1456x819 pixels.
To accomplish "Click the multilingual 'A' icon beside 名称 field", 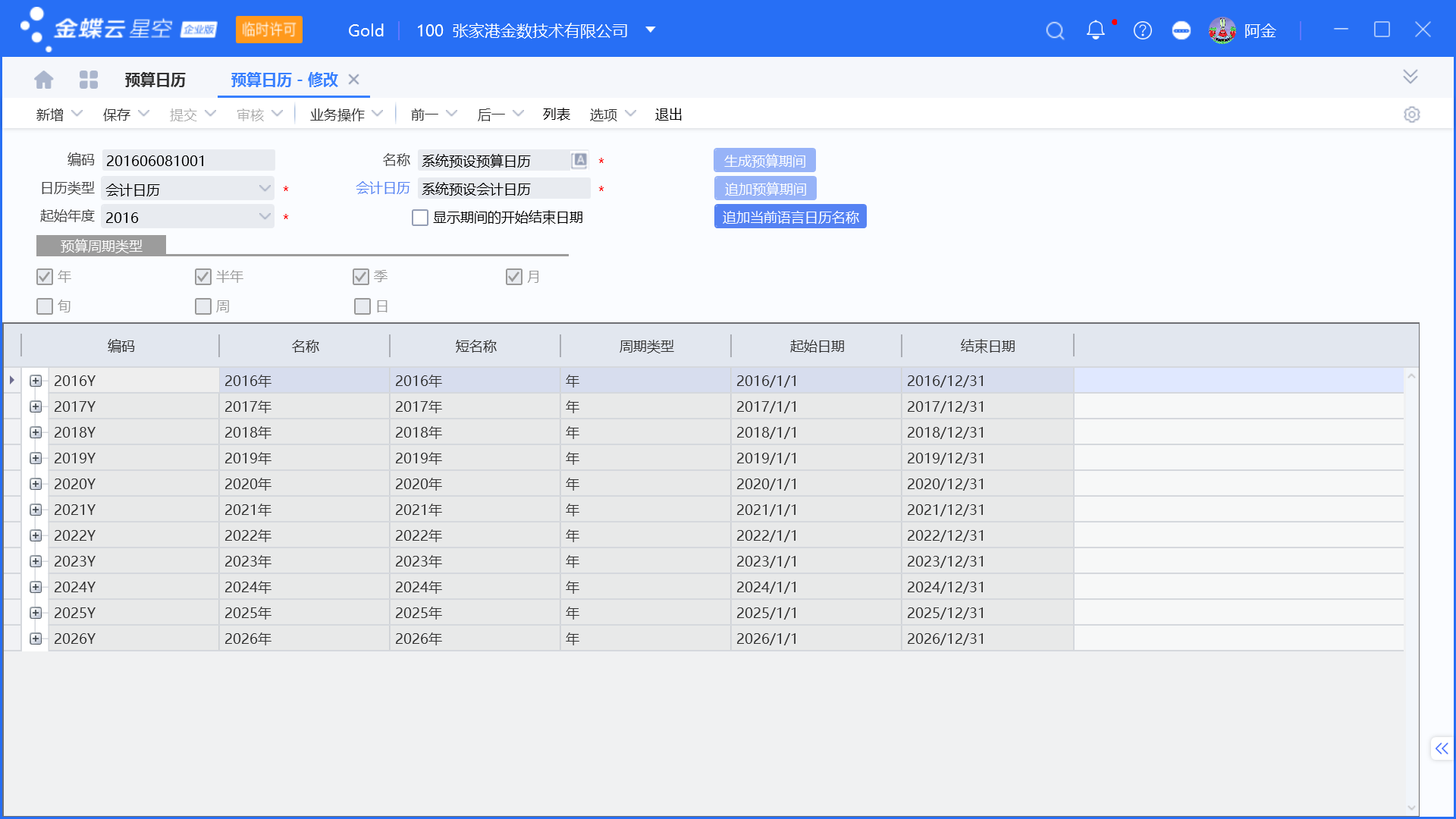I will pyautogui.click(x=579, y=160).
